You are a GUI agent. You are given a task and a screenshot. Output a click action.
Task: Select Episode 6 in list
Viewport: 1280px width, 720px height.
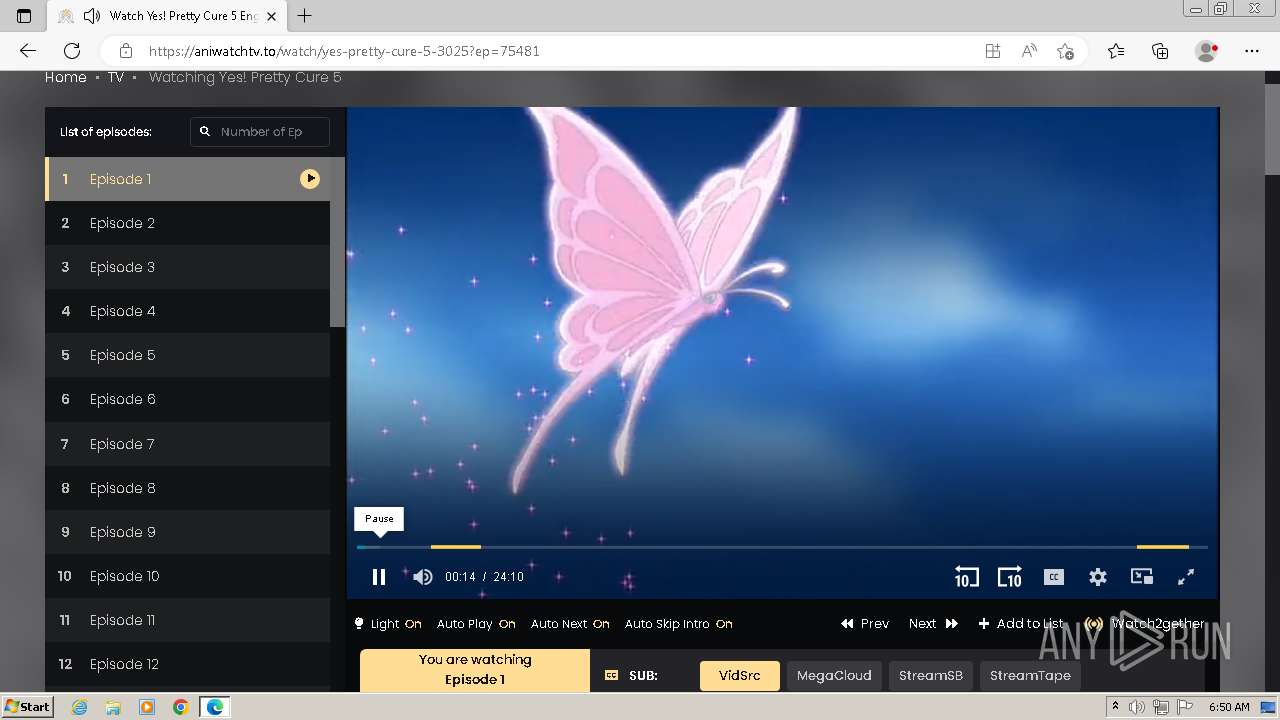tap(188, 399)
